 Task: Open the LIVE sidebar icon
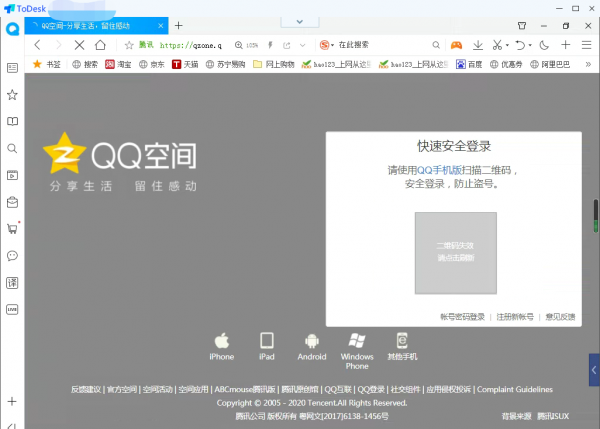coord(12,309)
